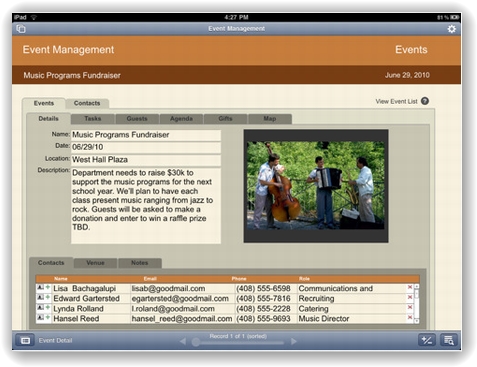477x367 pixels.
Task: Open the settings gear menu
Action: 451,29
